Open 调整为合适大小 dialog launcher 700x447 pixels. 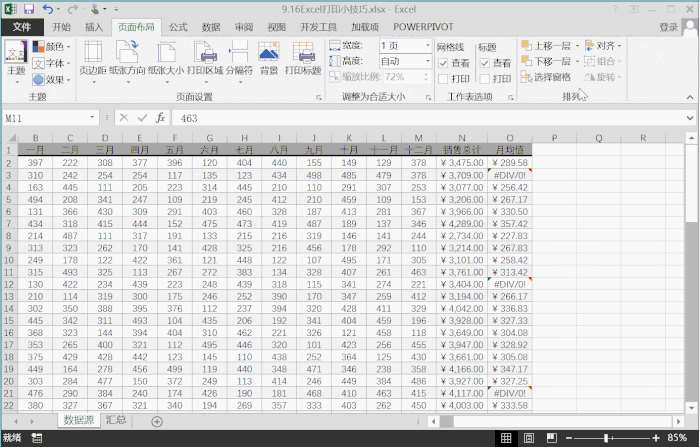pos(428,97)
